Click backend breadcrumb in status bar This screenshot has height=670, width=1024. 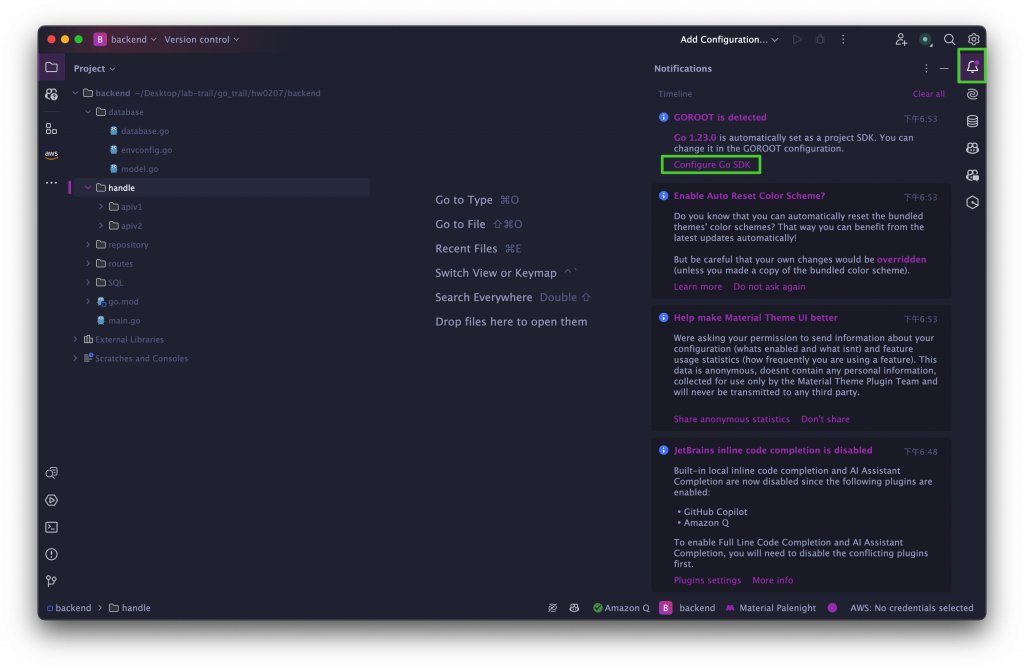69,608
